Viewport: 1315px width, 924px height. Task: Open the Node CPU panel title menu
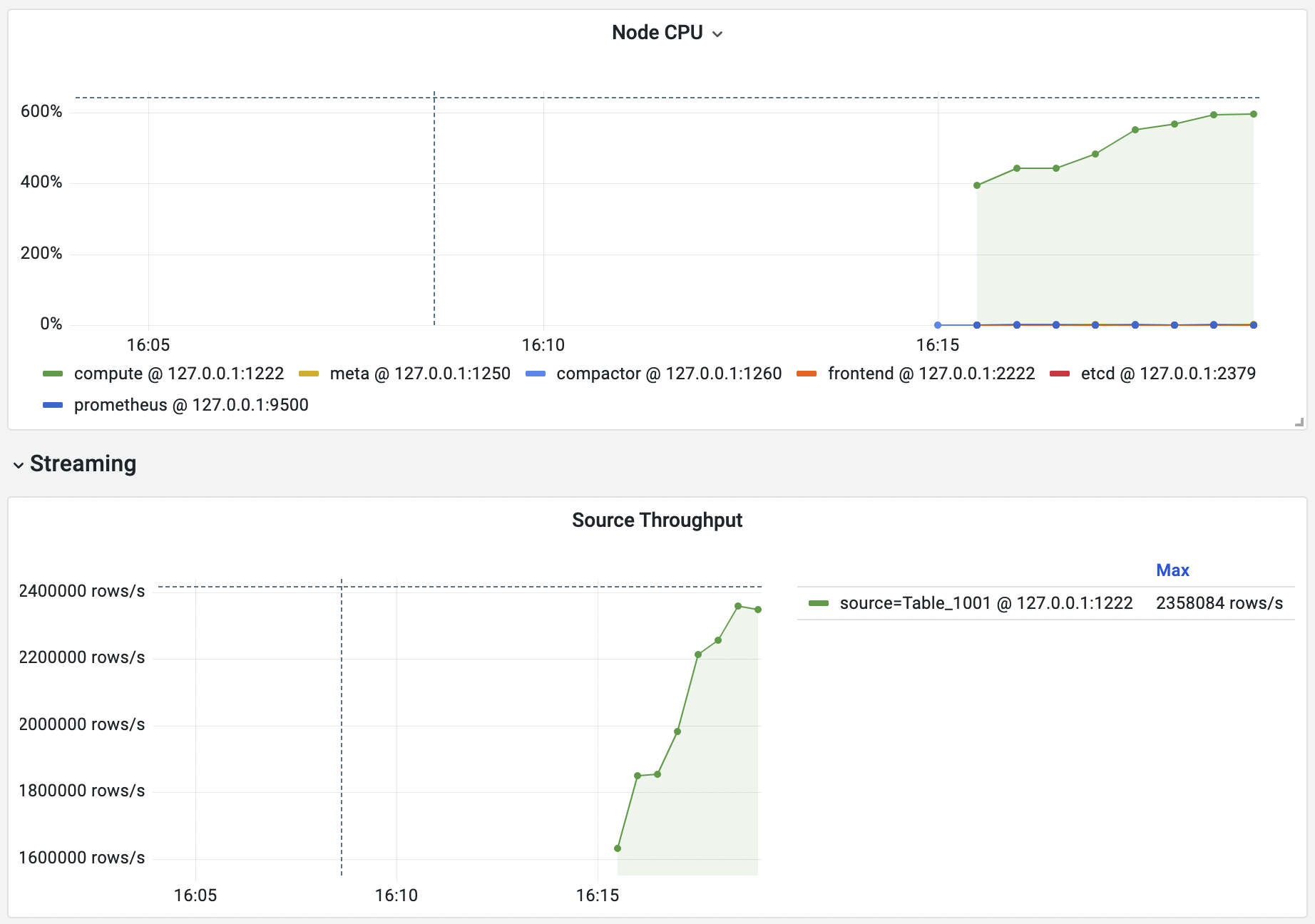(x=667, y=33)
